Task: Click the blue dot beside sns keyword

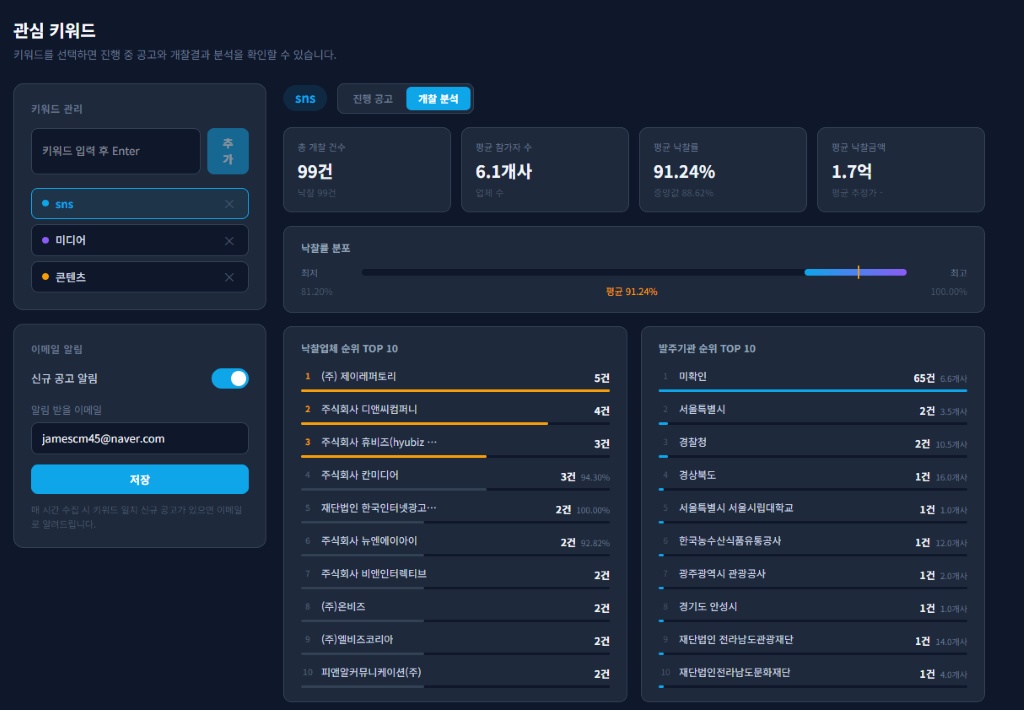Action: [x=45, y=204]
